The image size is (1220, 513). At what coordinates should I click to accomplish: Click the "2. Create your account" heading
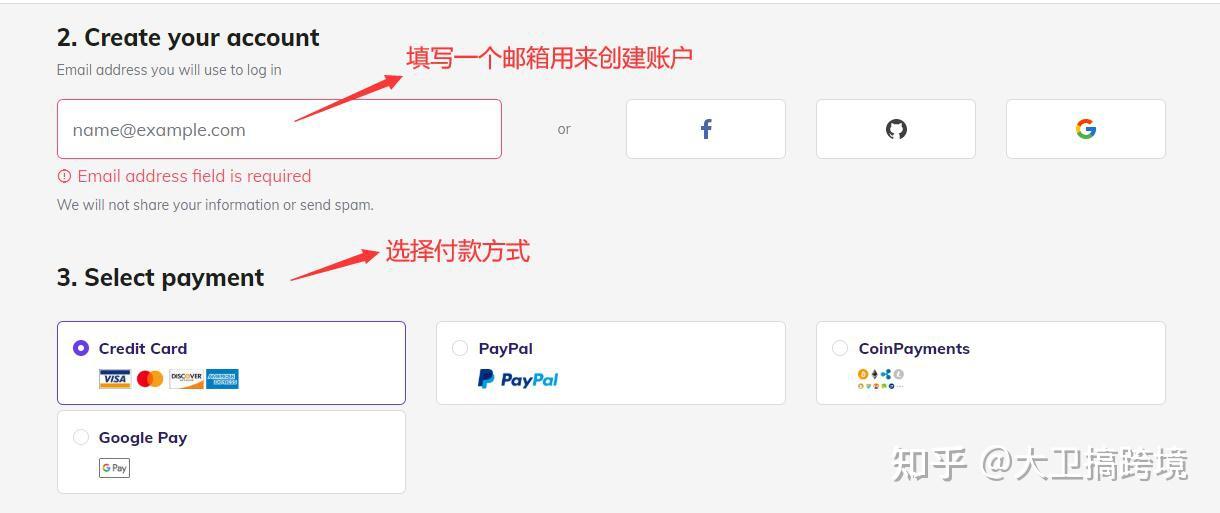coord(188,38)
